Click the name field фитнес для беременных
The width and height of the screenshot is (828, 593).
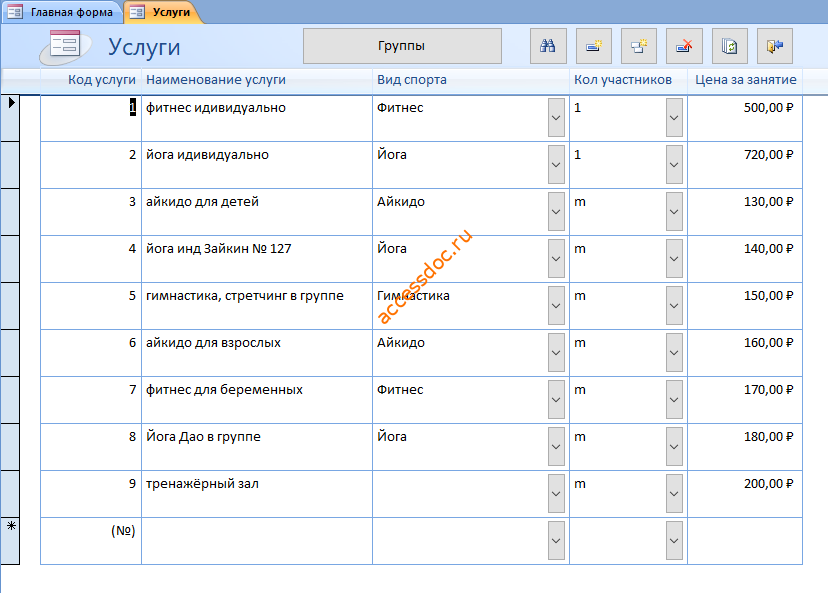(x=257, y=400)
